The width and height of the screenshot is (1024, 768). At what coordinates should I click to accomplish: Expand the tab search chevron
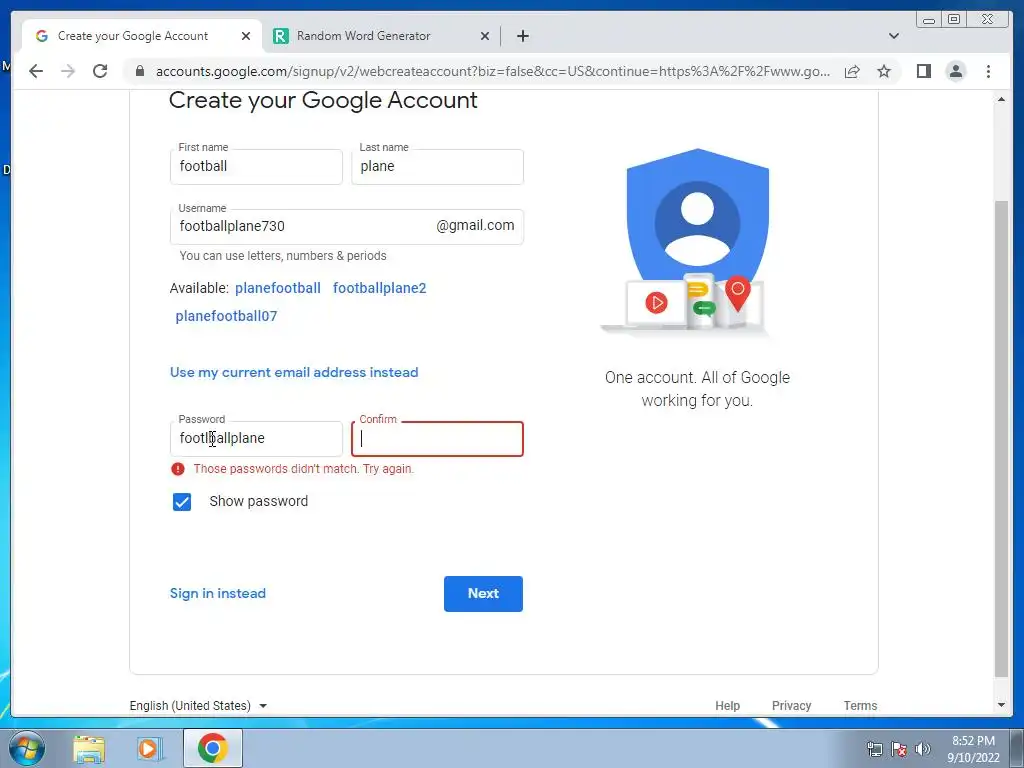click(894, 36)
